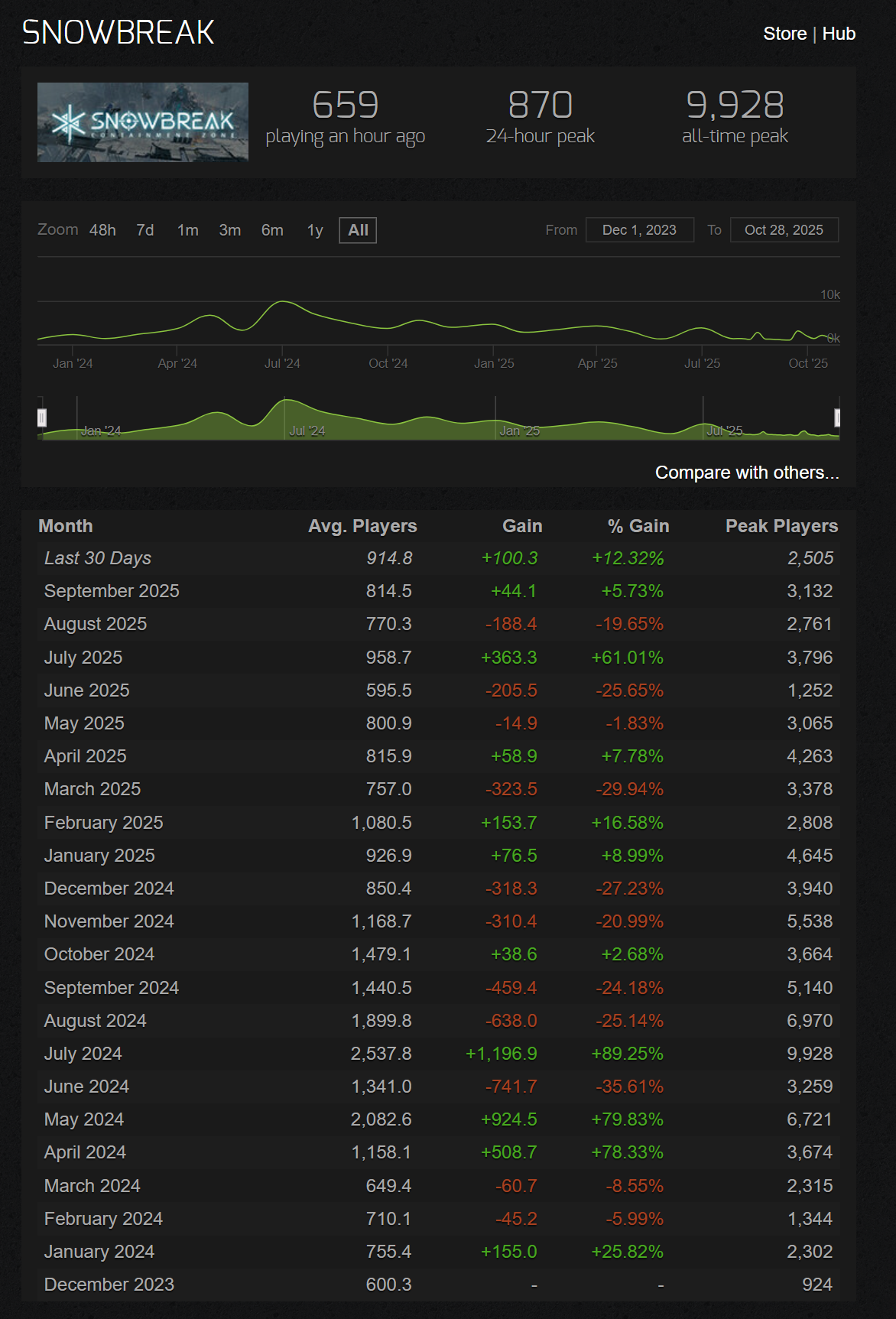Screen dimensions: 896x1319
Task: Click the January 2025 row label
Action: (x=99, y=856)
